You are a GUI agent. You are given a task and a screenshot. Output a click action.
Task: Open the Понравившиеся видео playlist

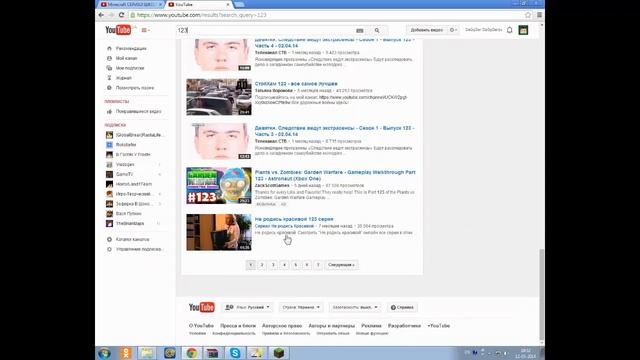(138, 111)
